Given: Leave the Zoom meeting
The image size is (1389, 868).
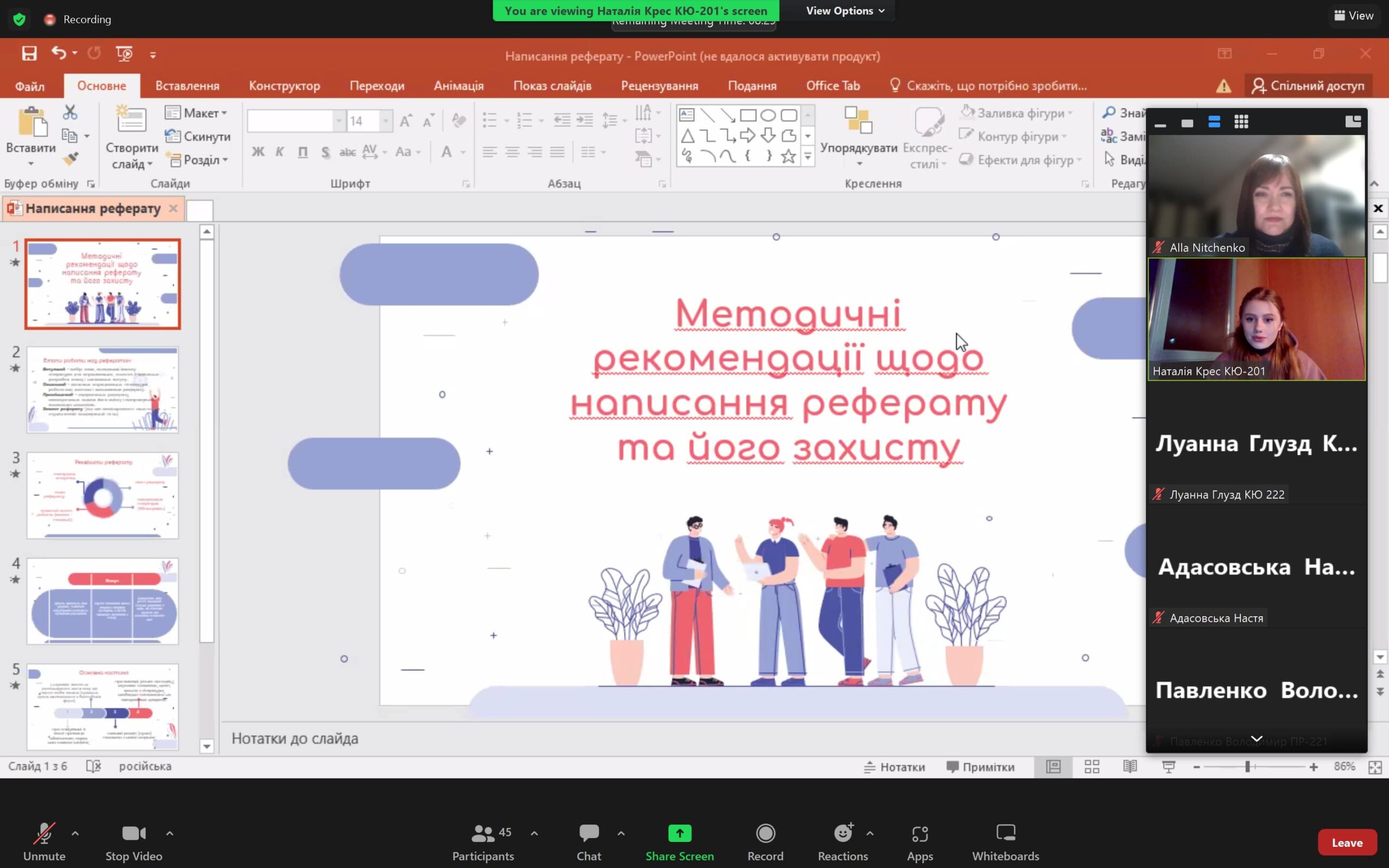Looking at the screenshot, I should pos(1347,842).
